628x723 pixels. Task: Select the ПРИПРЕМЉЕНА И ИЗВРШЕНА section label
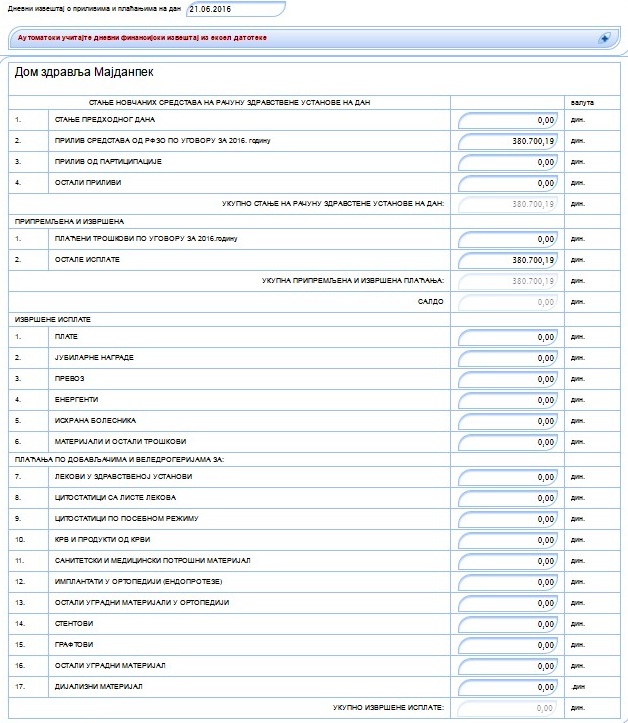[69, 221]
